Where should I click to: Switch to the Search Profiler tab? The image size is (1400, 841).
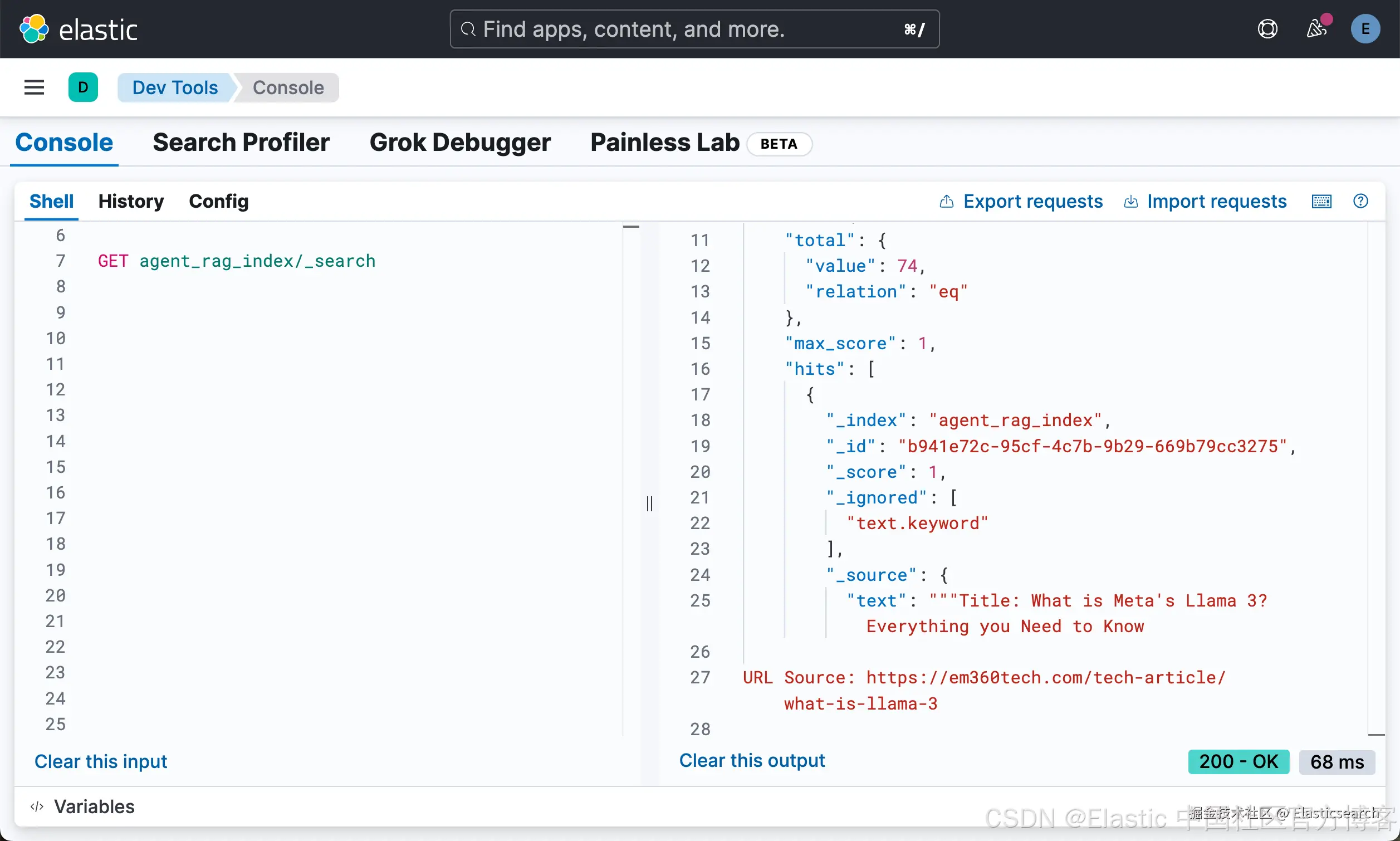[241, 142]
